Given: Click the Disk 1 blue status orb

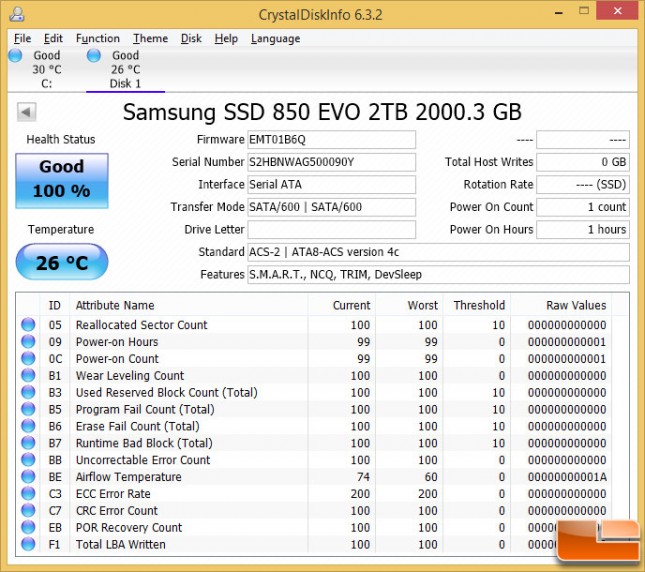Looking at the screenshot, I should pos(94,55).
